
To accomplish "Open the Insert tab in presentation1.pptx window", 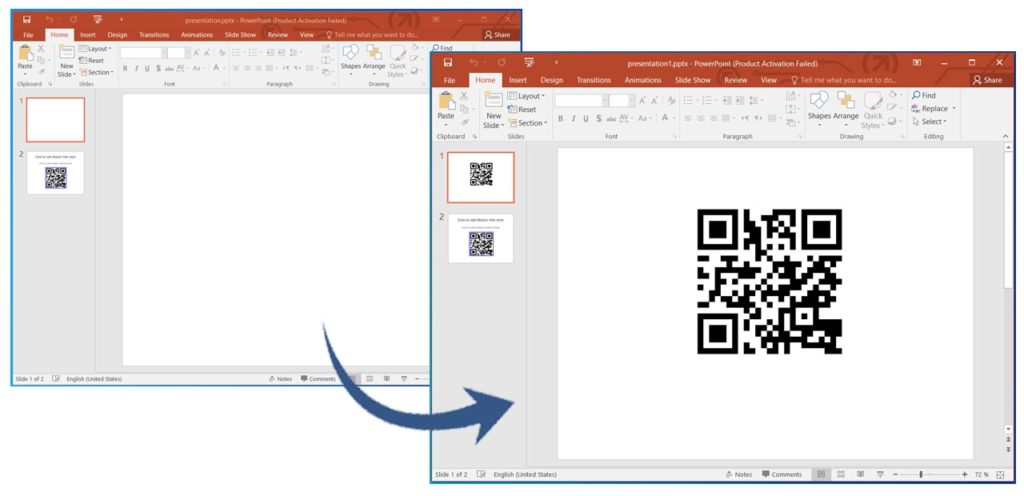I will click(x=517, y=80).
